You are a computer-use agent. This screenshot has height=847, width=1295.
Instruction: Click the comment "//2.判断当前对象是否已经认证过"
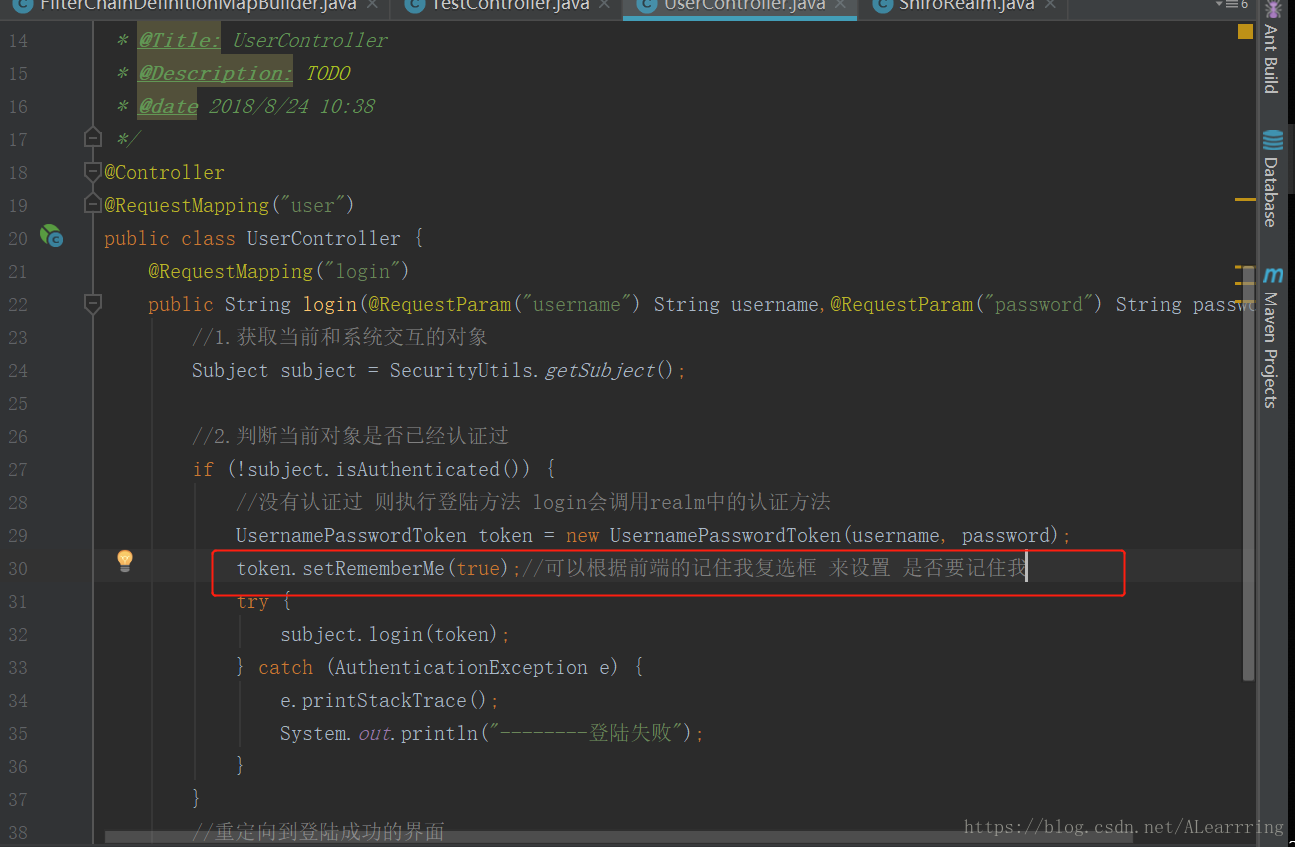pyautogui.click(x=351, y=436)
